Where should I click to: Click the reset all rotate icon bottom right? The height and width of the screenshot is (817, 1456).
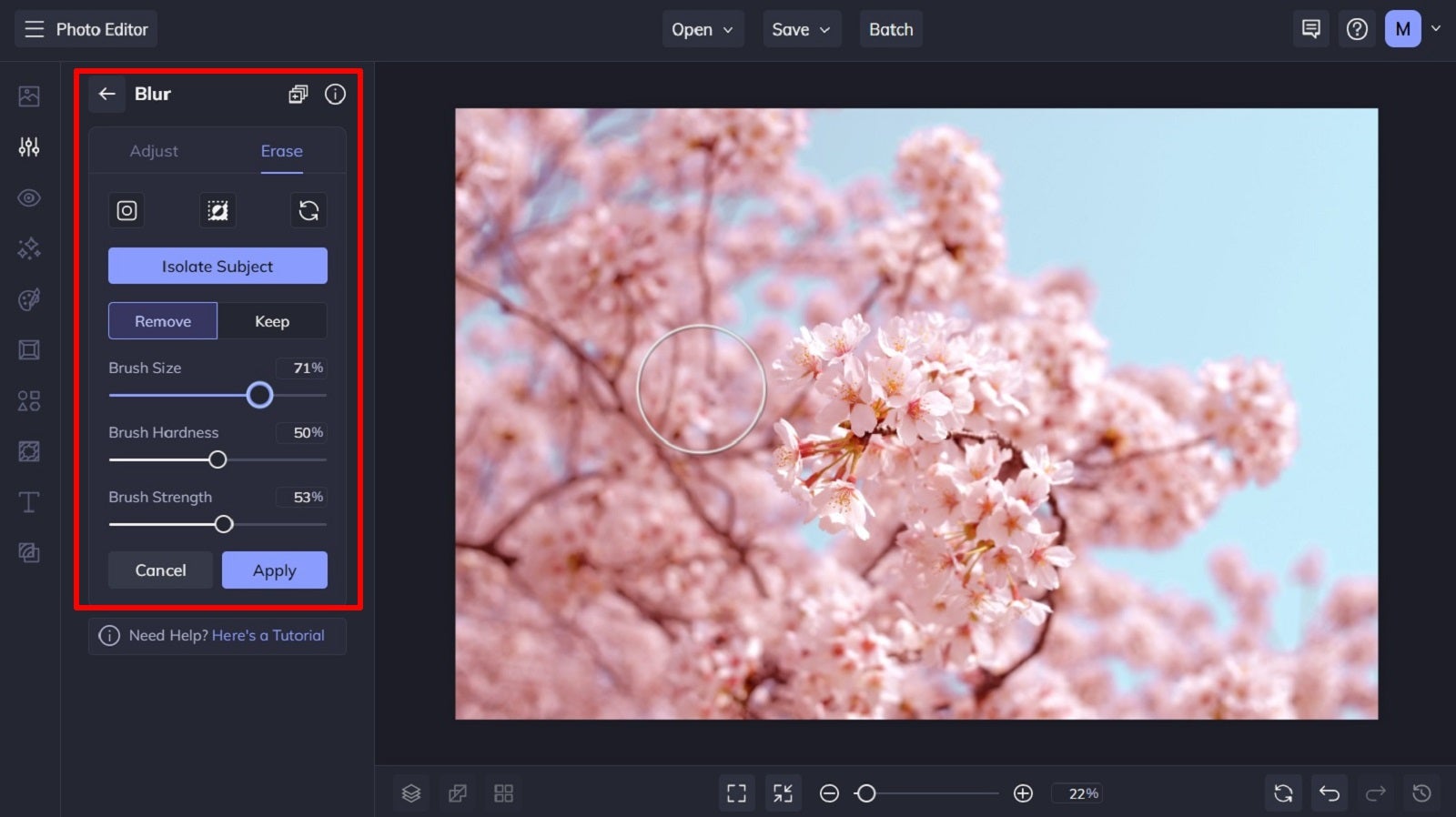tap(1283, 793)
